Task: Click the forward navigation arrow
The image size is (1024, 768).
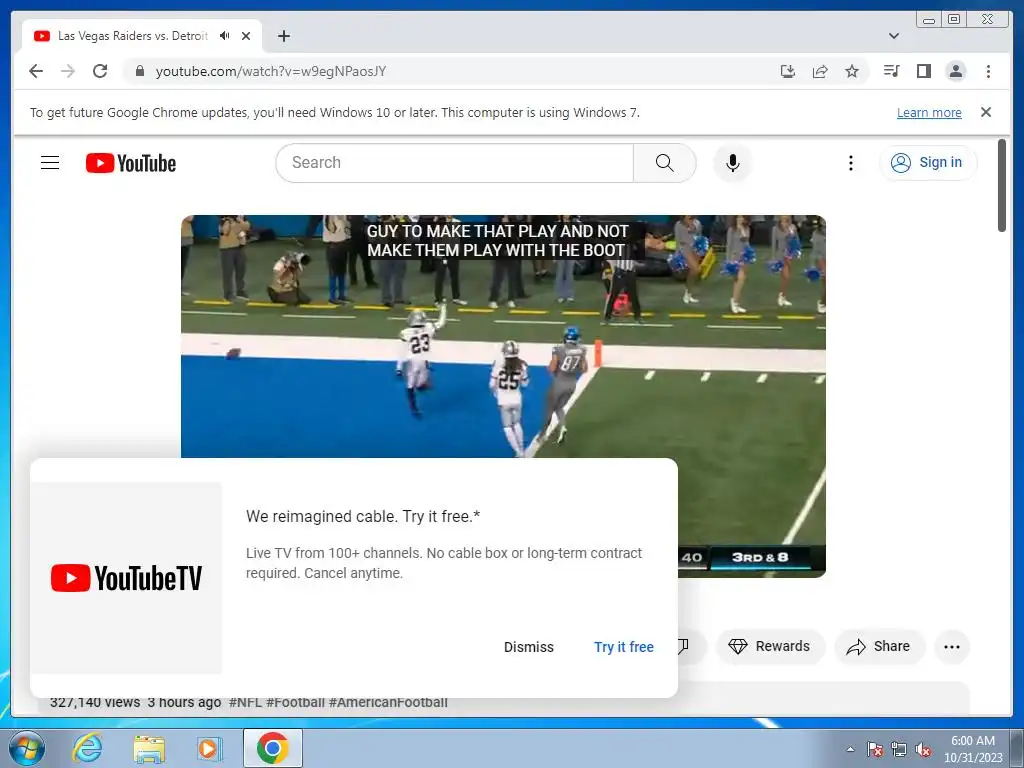Action: (x=68, y=71)
